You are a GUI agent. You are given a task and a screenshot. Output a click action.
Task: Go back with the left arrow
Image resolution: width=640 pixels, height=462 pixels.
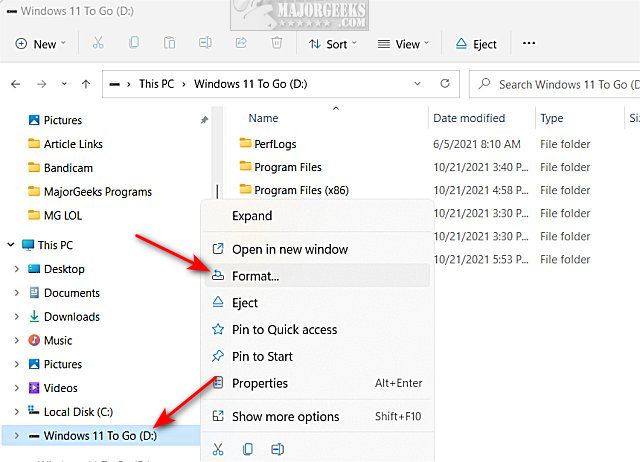16,84
